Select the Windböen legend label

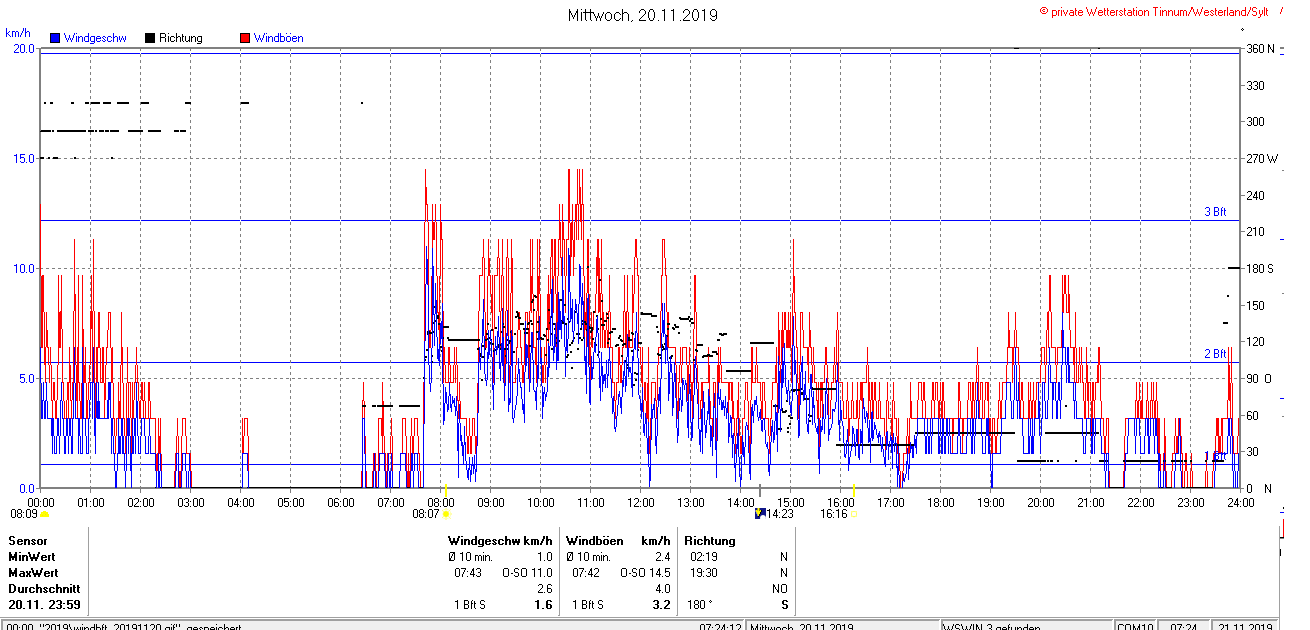click(x=278, y=38)
